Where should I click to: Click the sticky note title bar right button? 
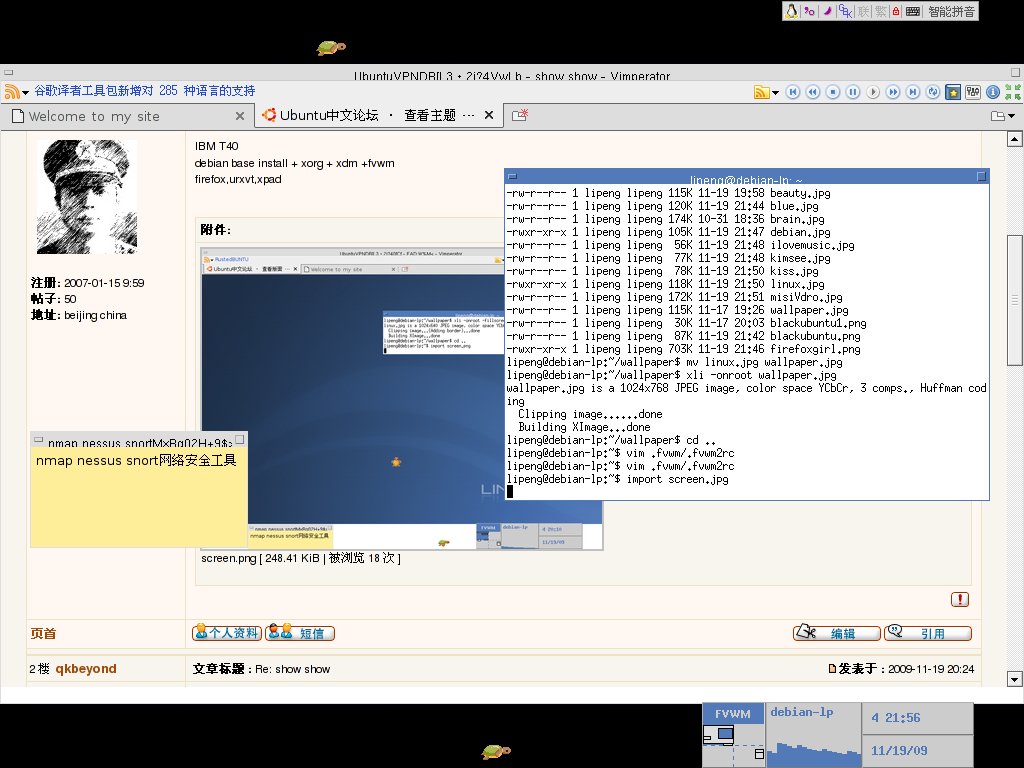tap(240, 440)
